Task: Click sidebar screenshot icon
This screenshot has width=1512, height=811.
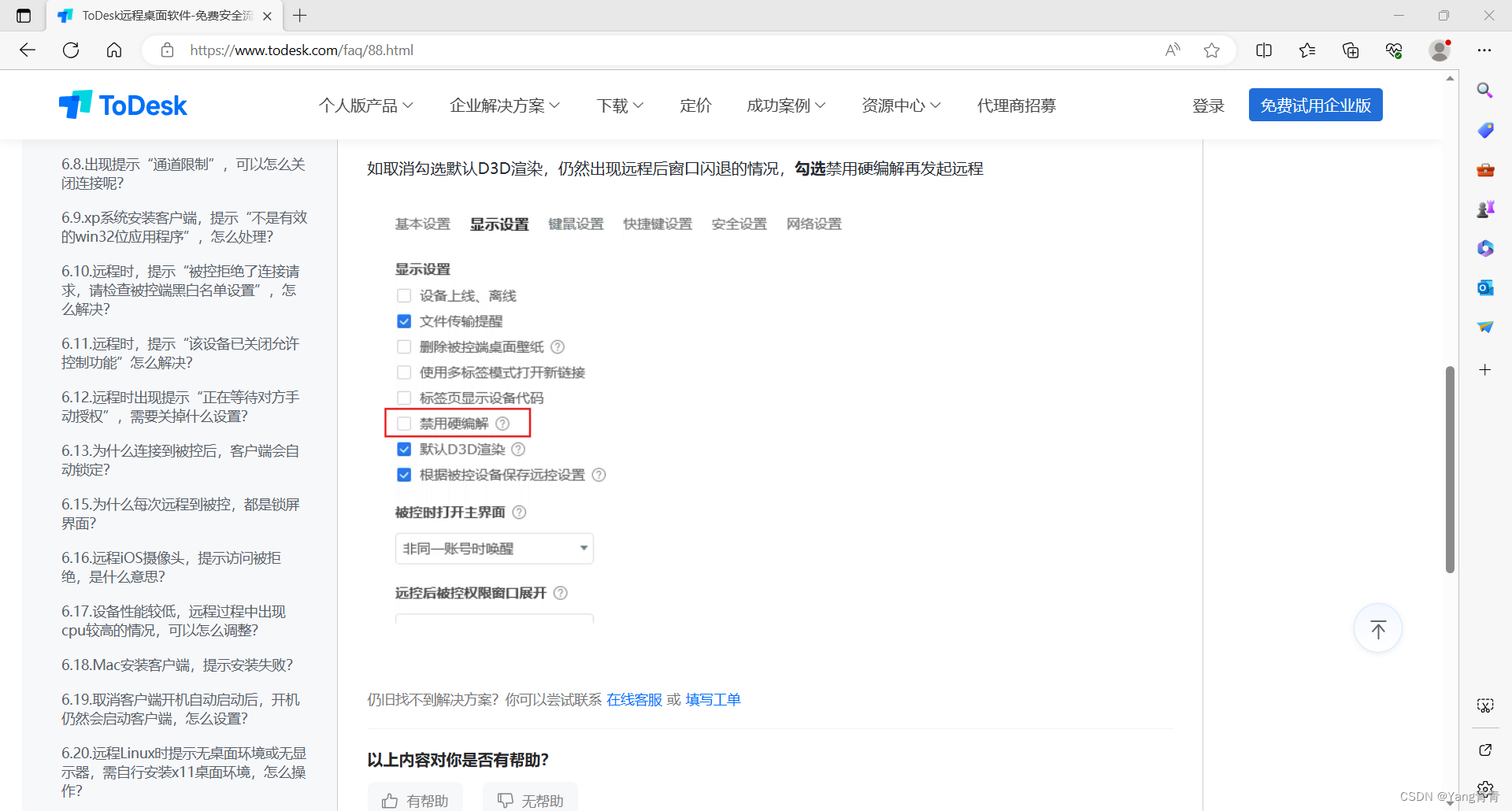Action: 1485,705
